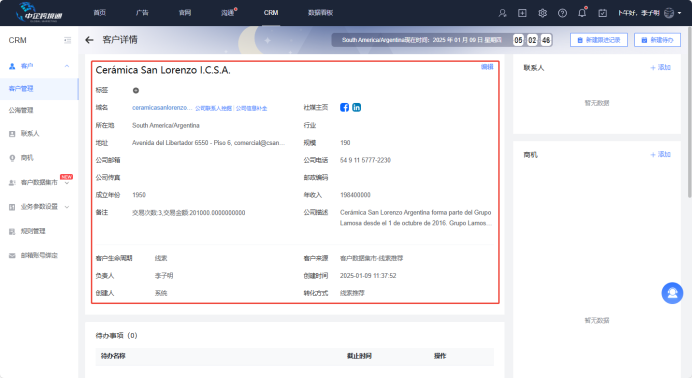Click the 待办名称 column header

[113, 356]
